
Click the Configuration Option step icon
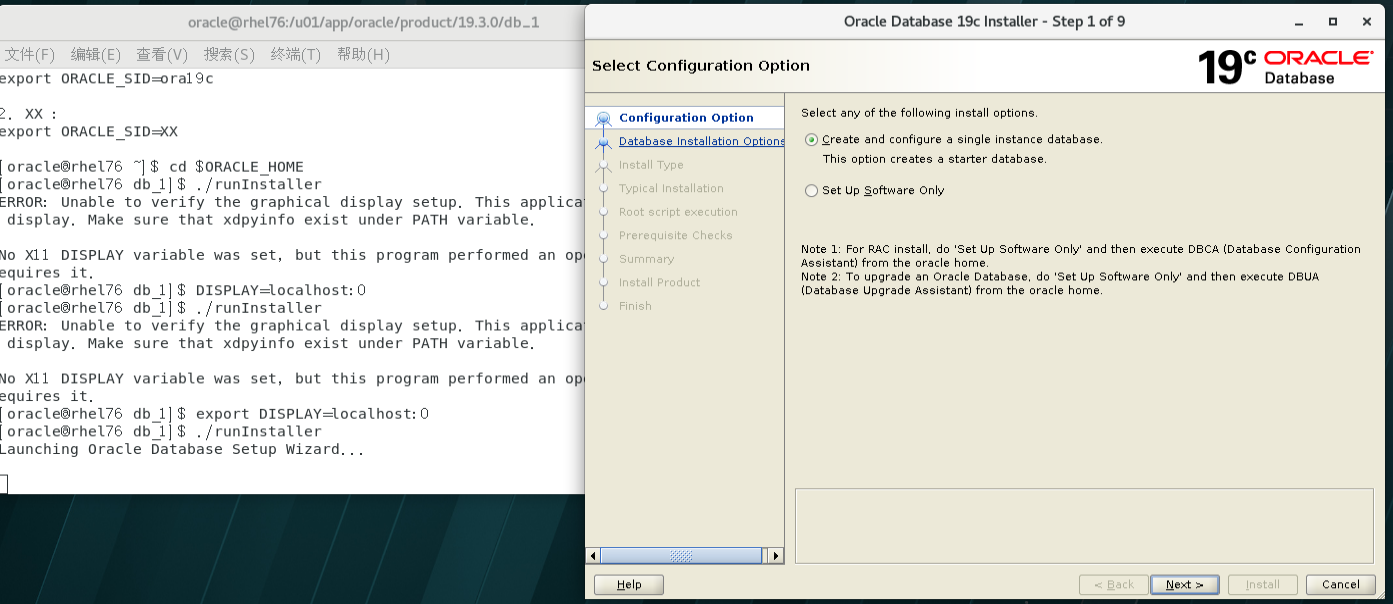pyautogui.click(x=603, y=118)
